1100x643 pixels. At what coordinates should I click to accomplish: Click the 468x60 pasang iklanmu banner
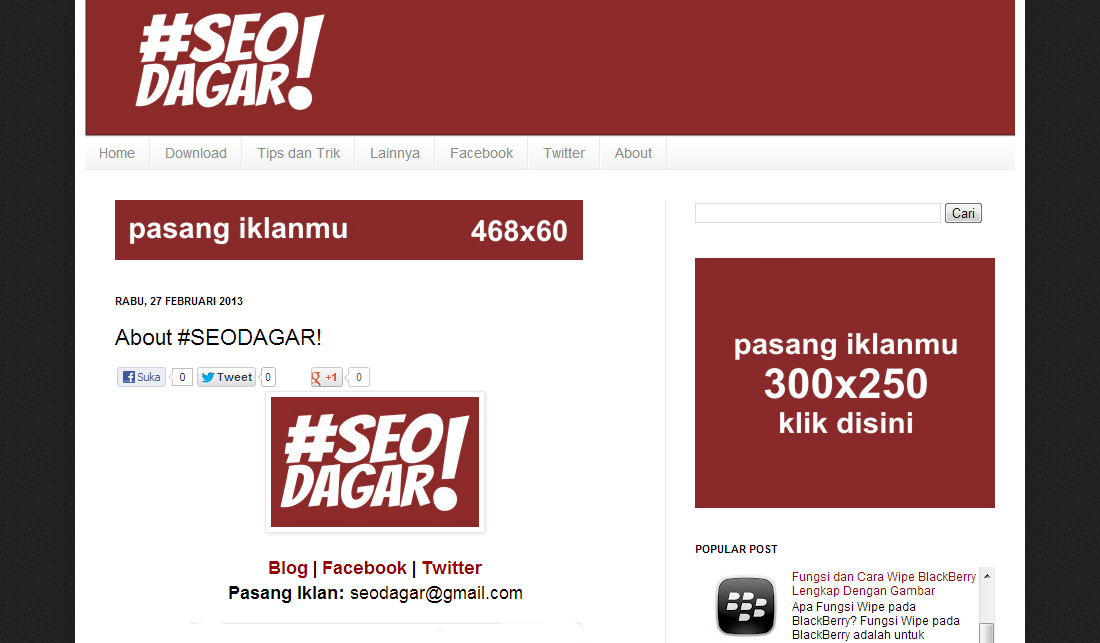coord(349,230)
